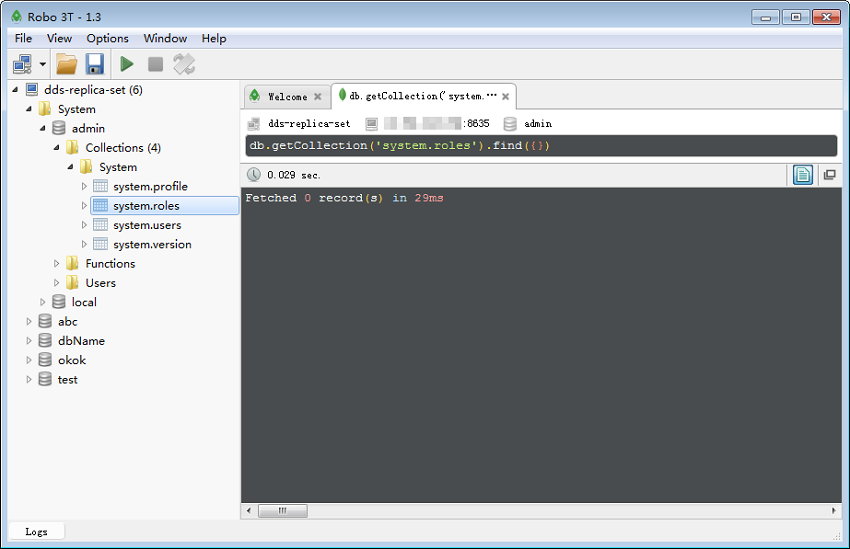Click the horizontal scrollbar thumb in results
This screenshot has height=549, width=850.
pos(282,511)
